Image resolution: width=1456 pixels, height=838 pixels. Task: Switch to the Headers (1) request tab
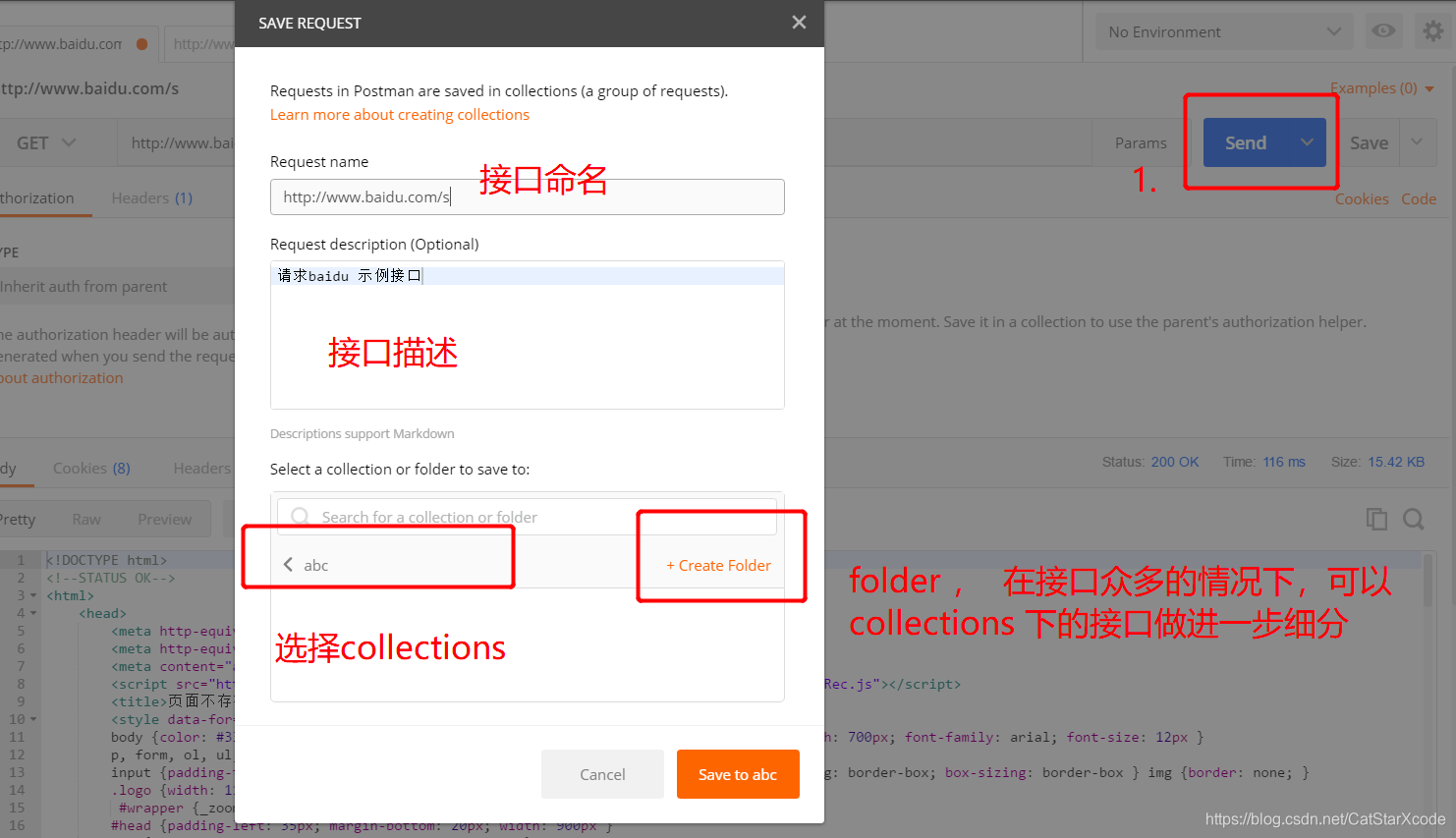click(x=151, y=198)
